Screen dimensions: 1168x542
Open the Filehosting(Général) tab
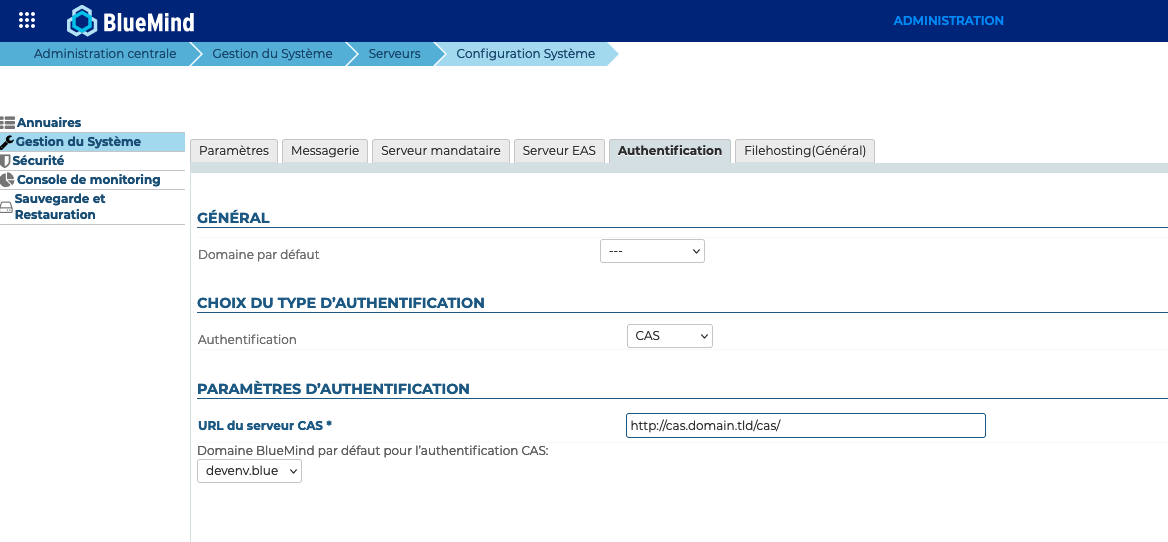[805, 151]
